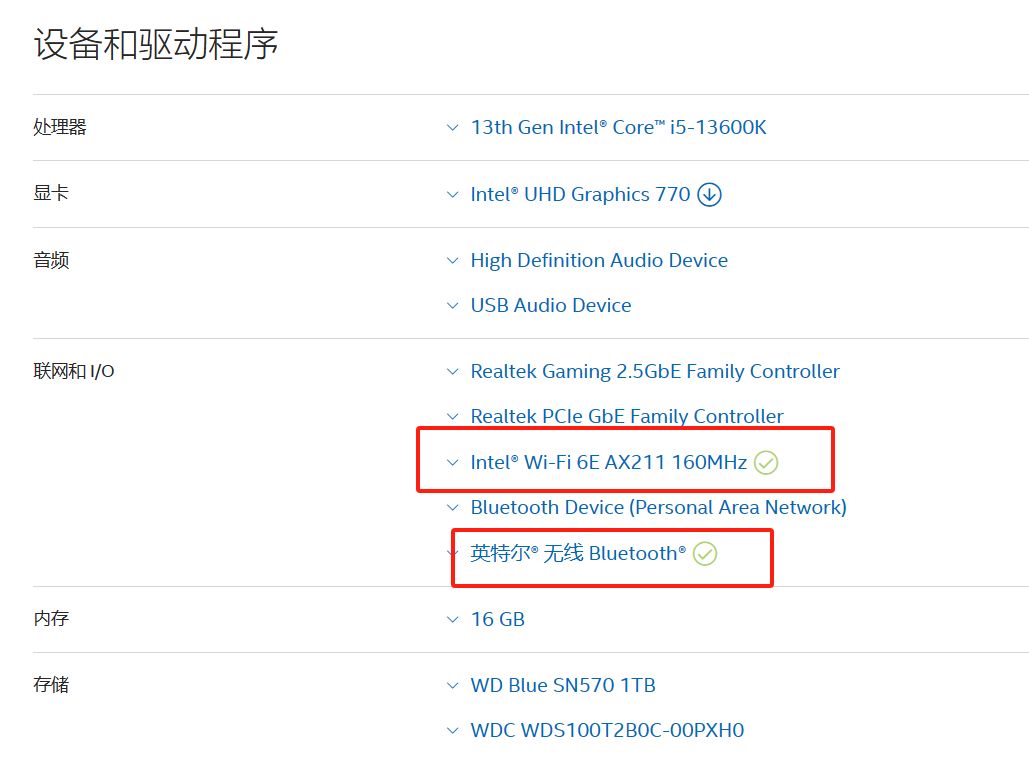Image resolution: width=1029 pixels, height=782 pixels.
Task: Click the chevron before Bluetooth Device entry
Action: point(452,507)
